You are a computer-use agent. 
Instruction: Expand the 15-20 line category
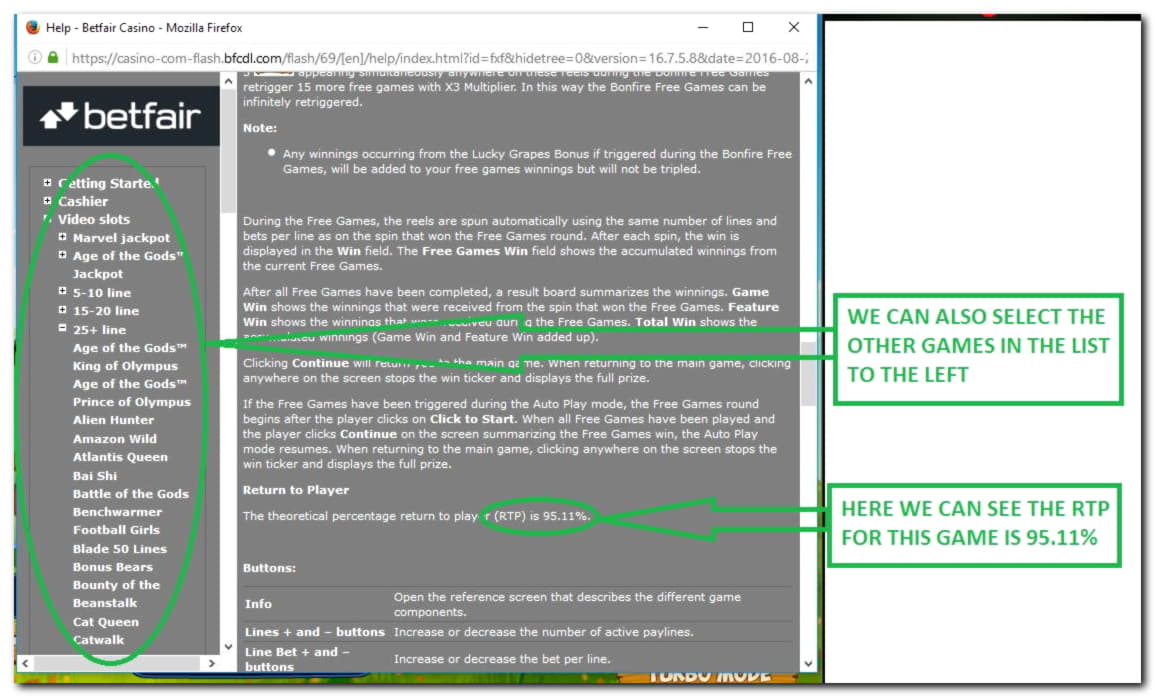63,310
